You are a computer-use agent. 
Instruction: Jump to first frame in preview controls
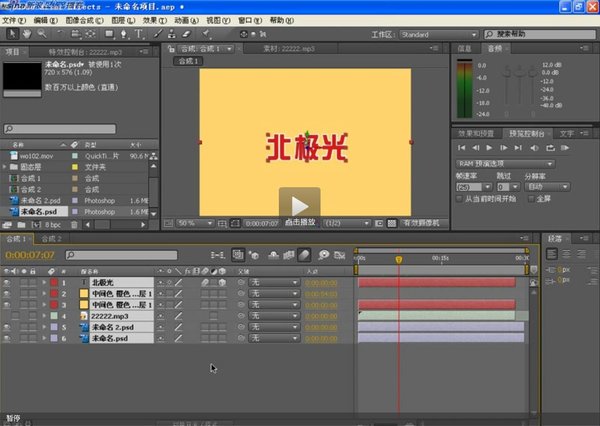(461, 147)
